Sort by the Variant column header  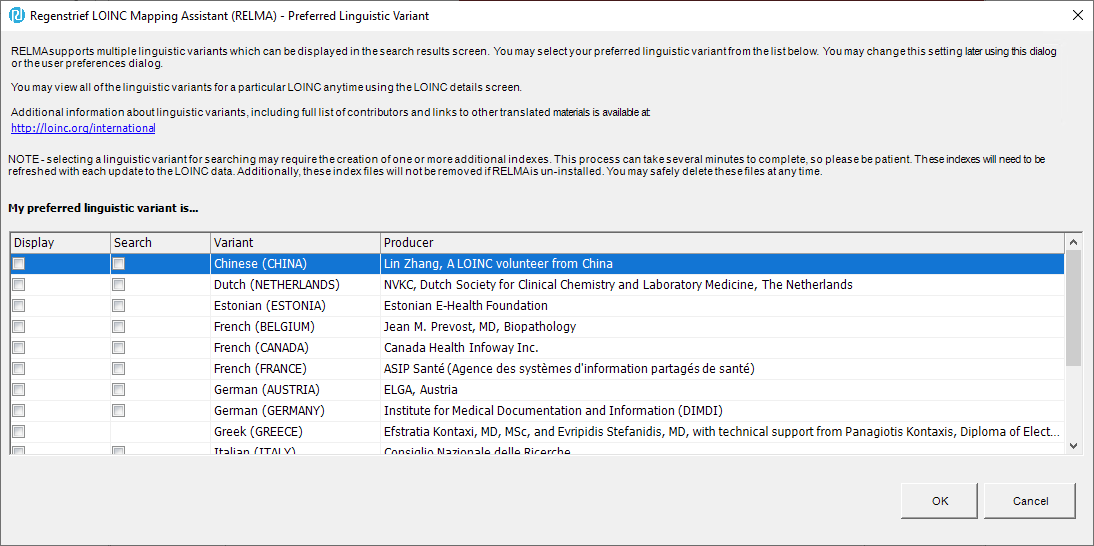click(x=295, y=243)
